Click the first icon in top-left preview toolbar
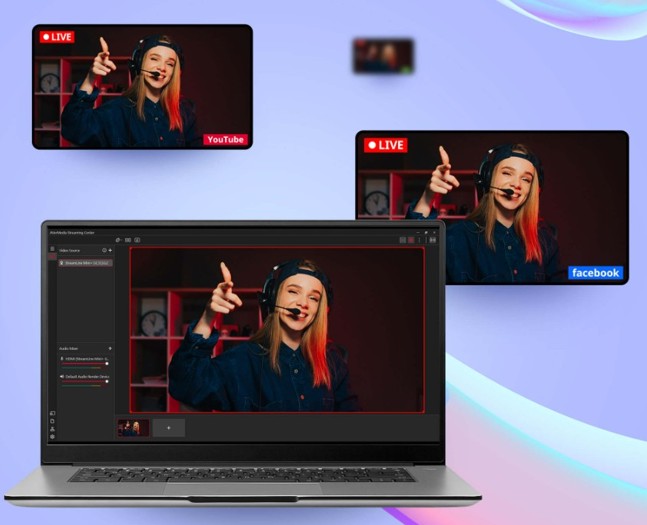Image resolution: width=647 pixels, height=525 pixels. point(118,240)
